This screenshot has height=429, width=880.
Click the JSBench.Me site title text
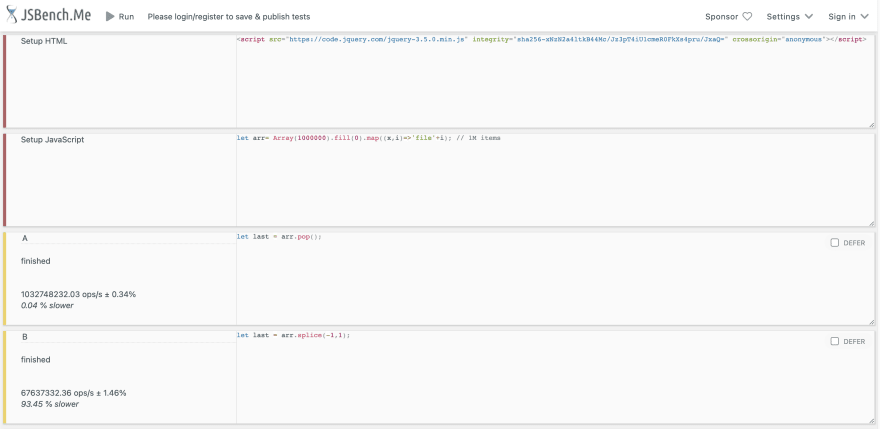(56, 15)
